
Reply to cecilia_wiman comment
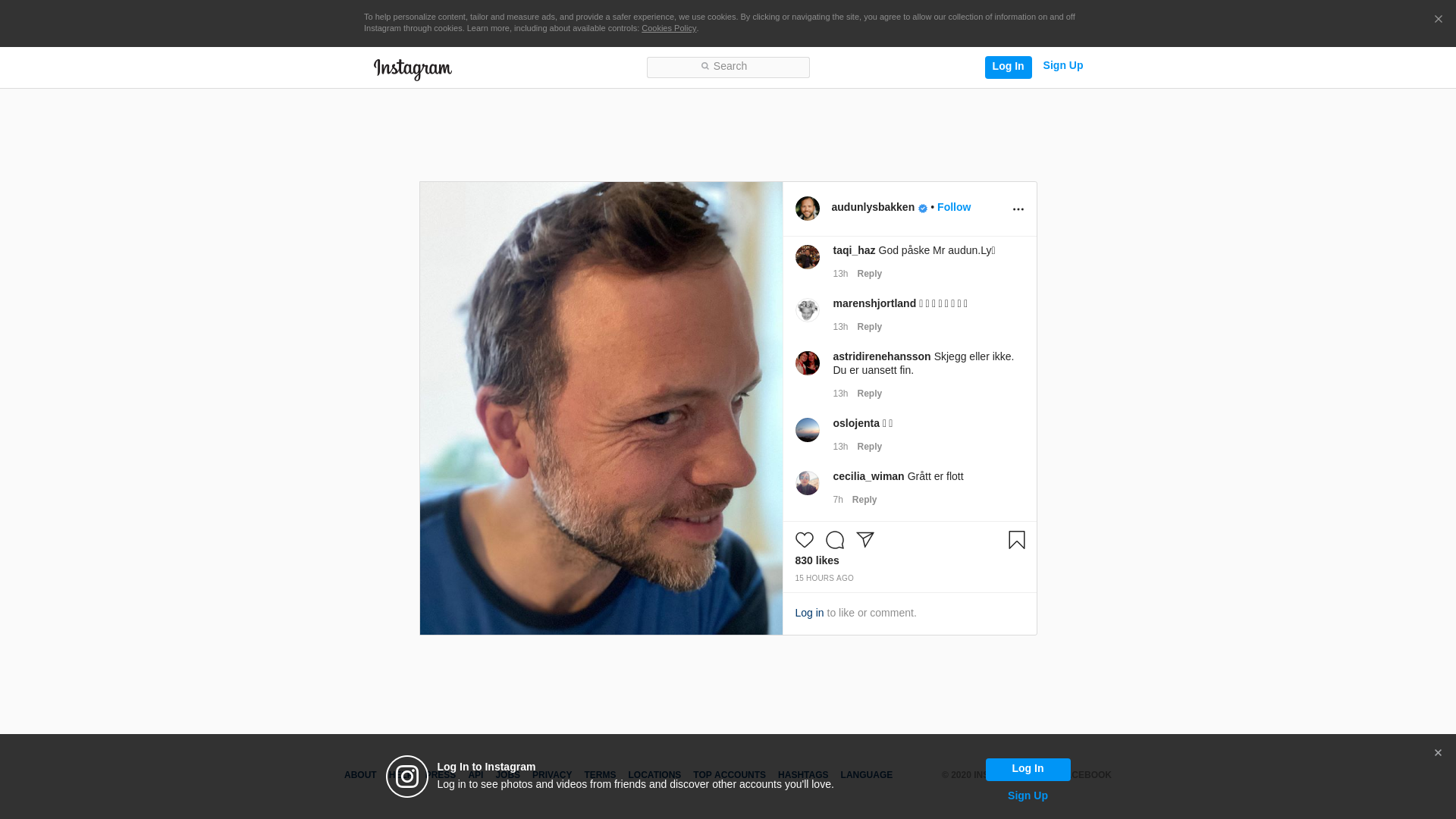tap(864, 500)
